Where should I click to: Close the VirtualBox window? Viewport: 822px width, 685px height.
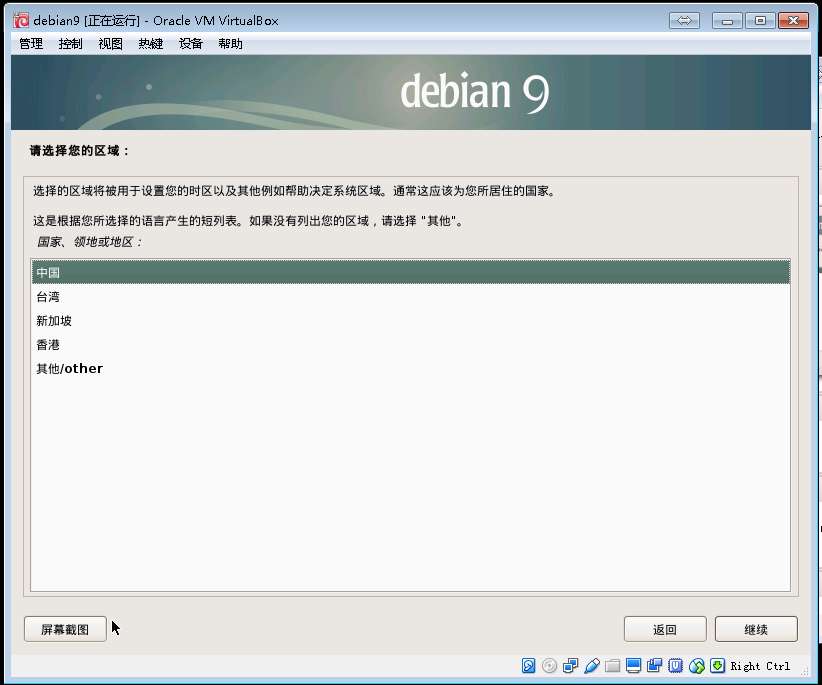click(x=793, y=20)
